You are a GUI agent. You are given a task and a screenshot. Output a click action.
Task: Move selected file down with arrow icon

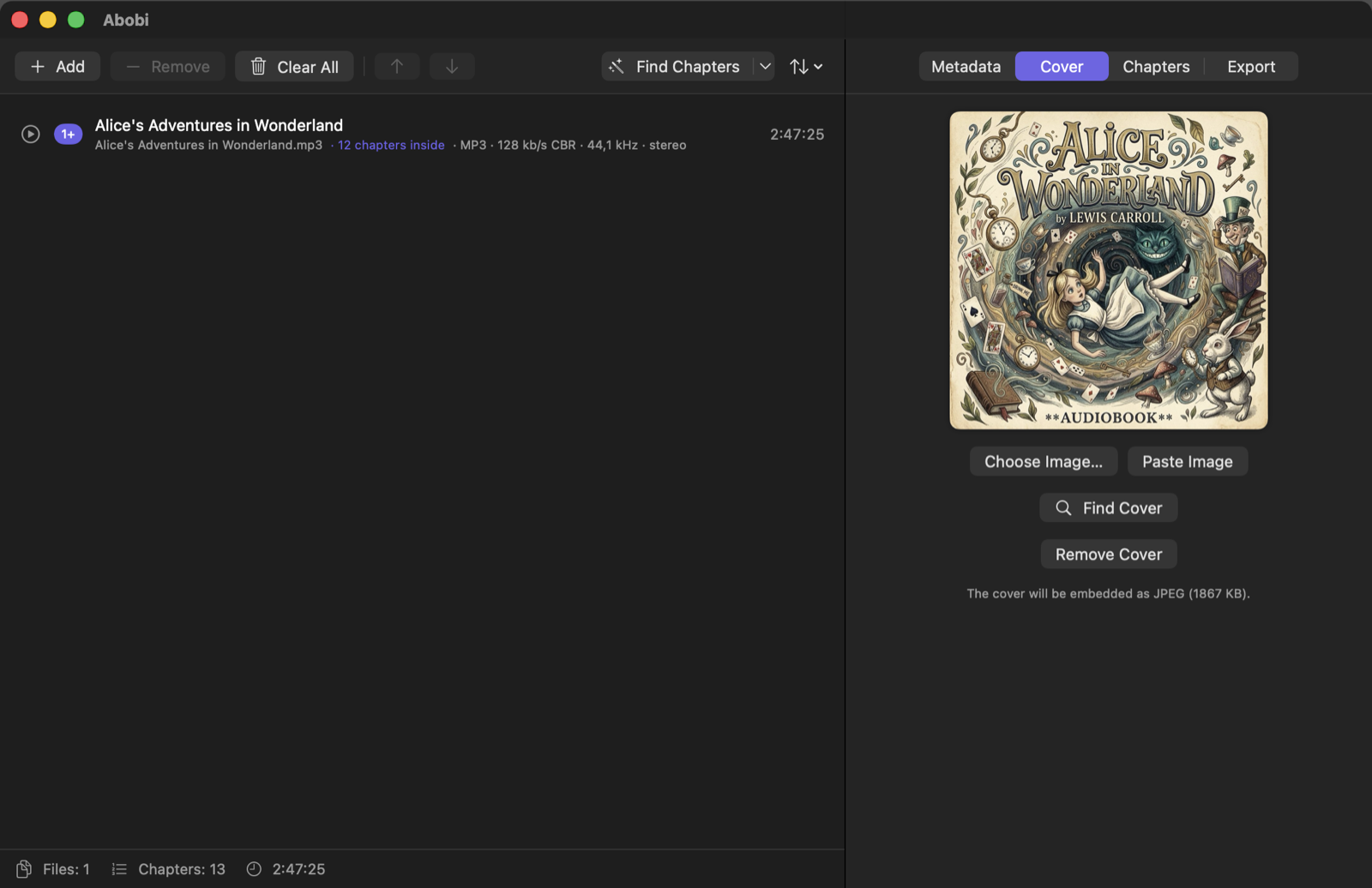coord(452,67)
